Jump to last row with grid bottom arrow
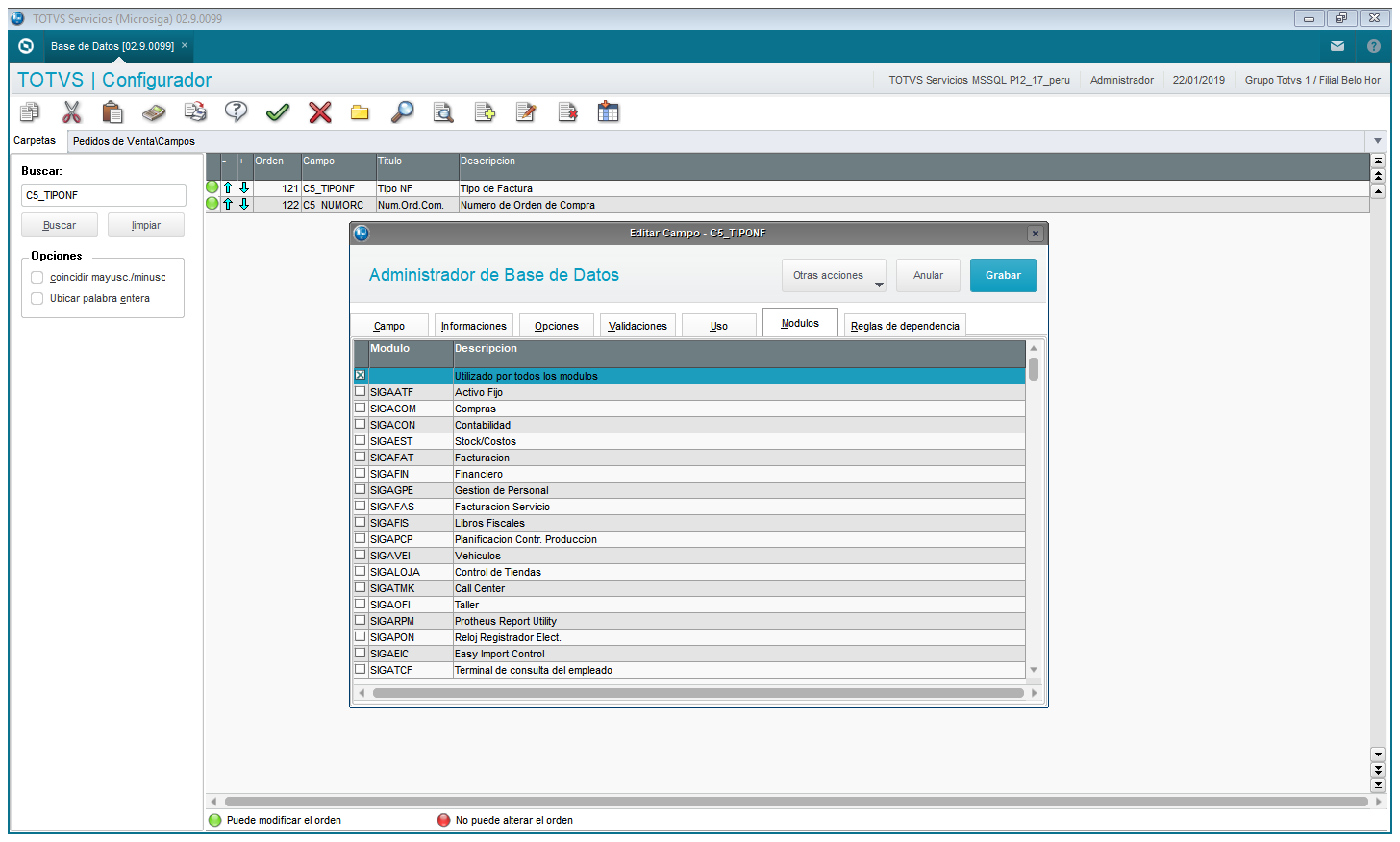Viewport: 1400px width, 842px height. 1378,785
